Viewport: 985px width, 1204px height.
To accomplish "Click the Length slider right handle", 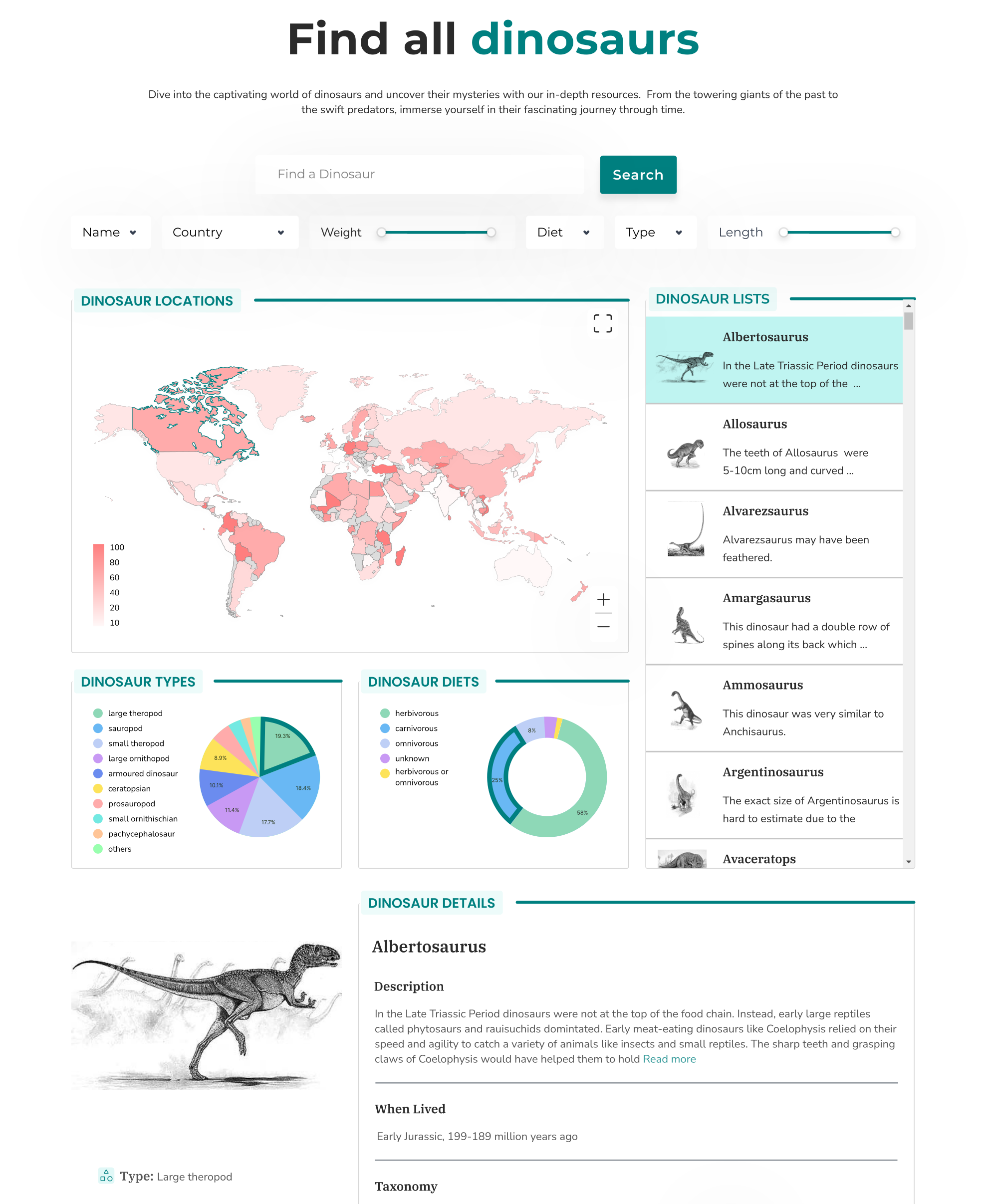I will coord(895,232).
